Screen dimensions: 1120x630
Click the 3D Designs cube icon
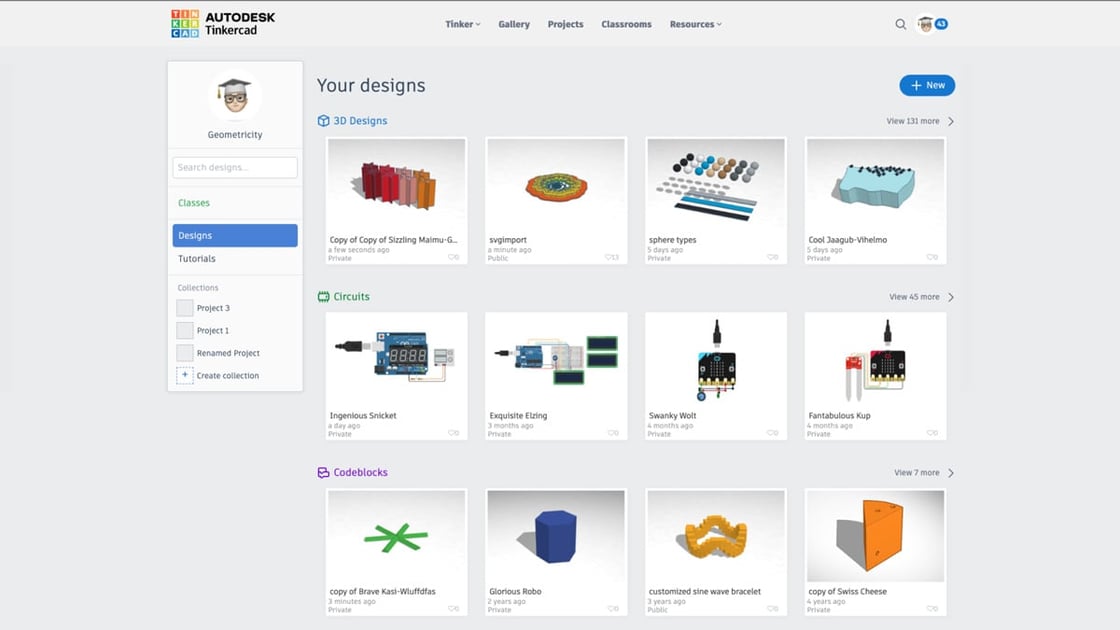[322, 120]
